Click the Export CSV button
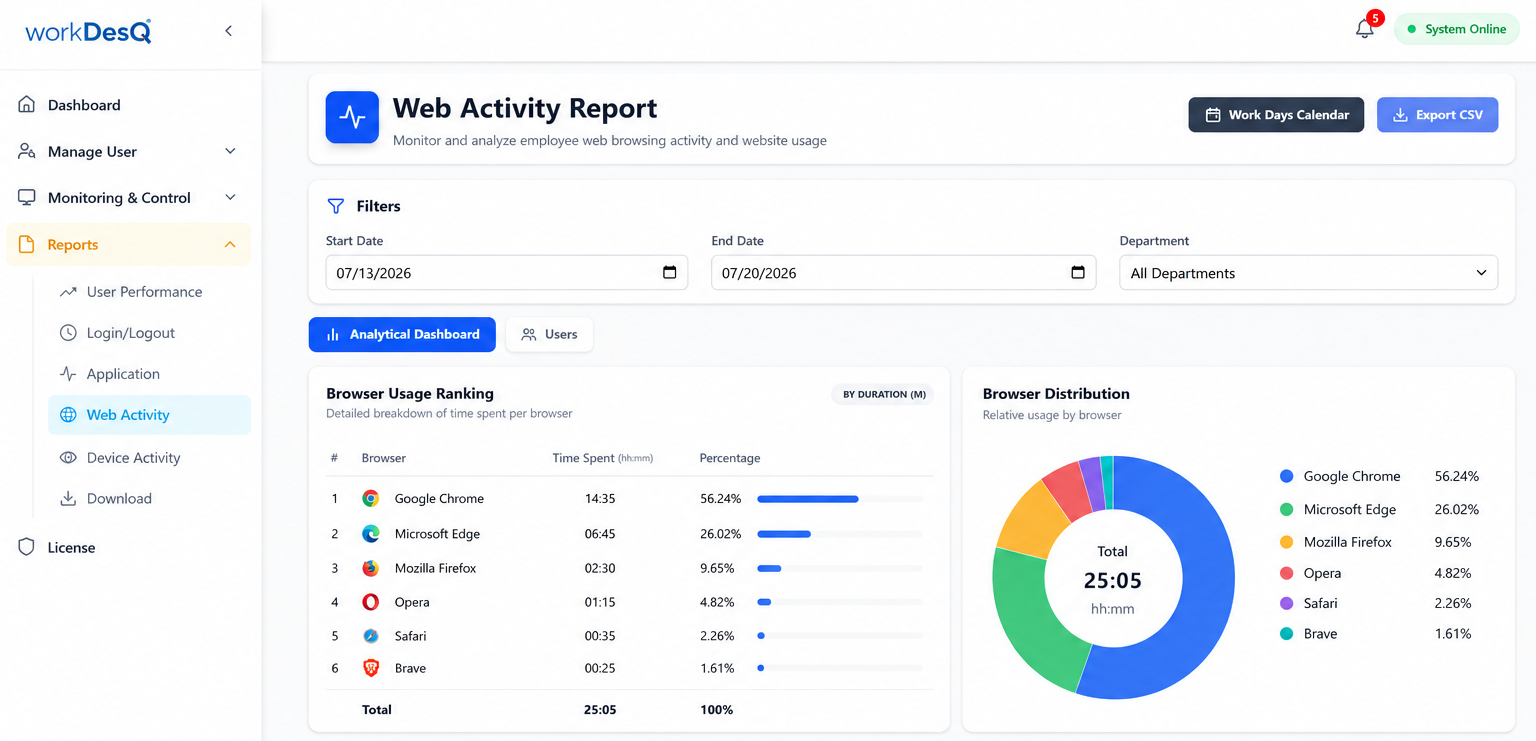1536x741 pixels. 1438,115
